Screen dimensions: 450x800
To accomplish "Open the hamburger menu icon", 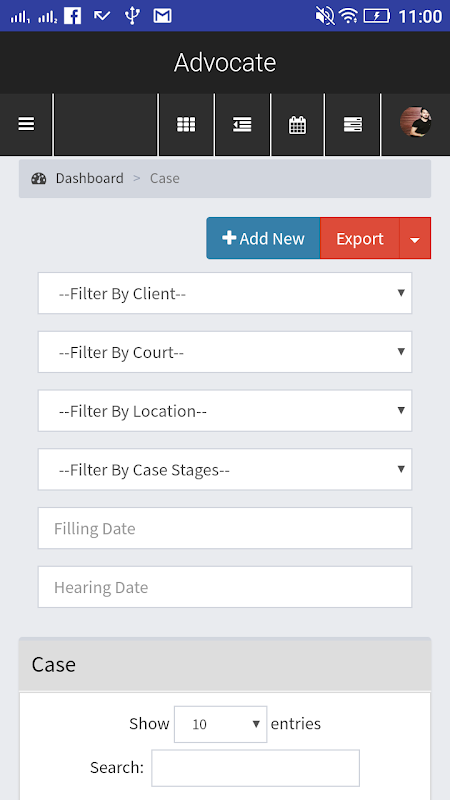I will tap(27, 124).
